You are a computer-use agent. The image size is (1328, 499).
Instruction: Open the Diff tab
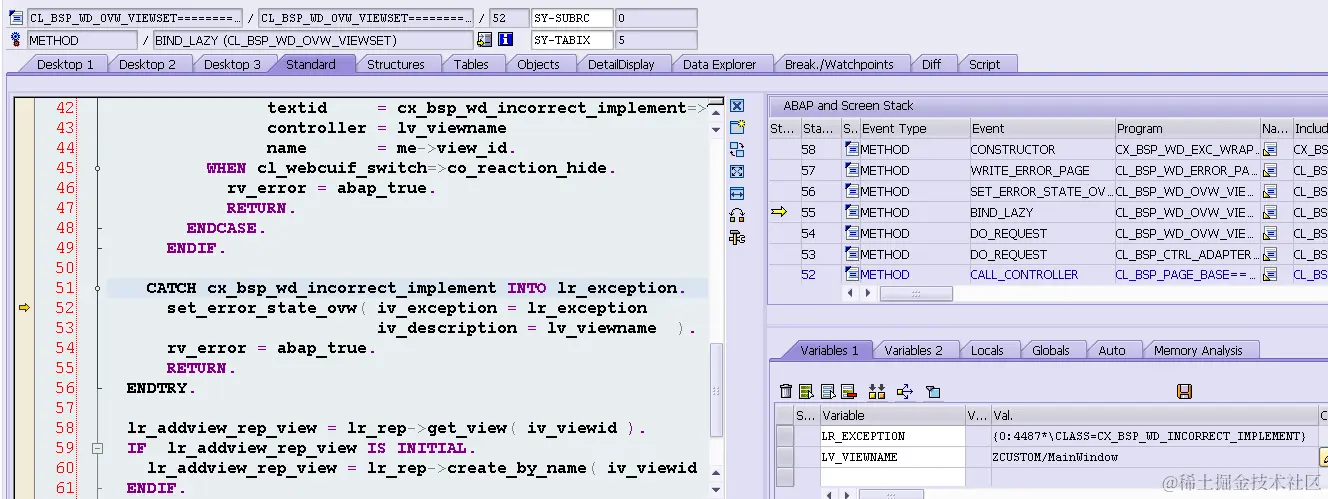point(931,64)
